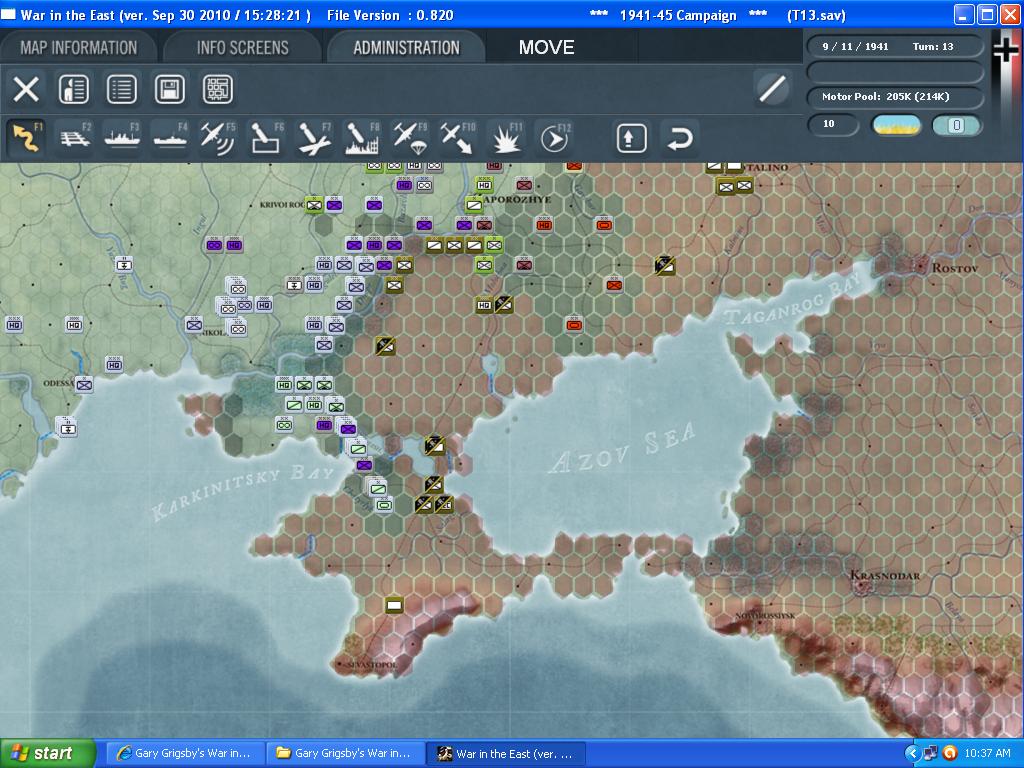
Task: Click the Stalino city label
Action: (x=765, y=168)
